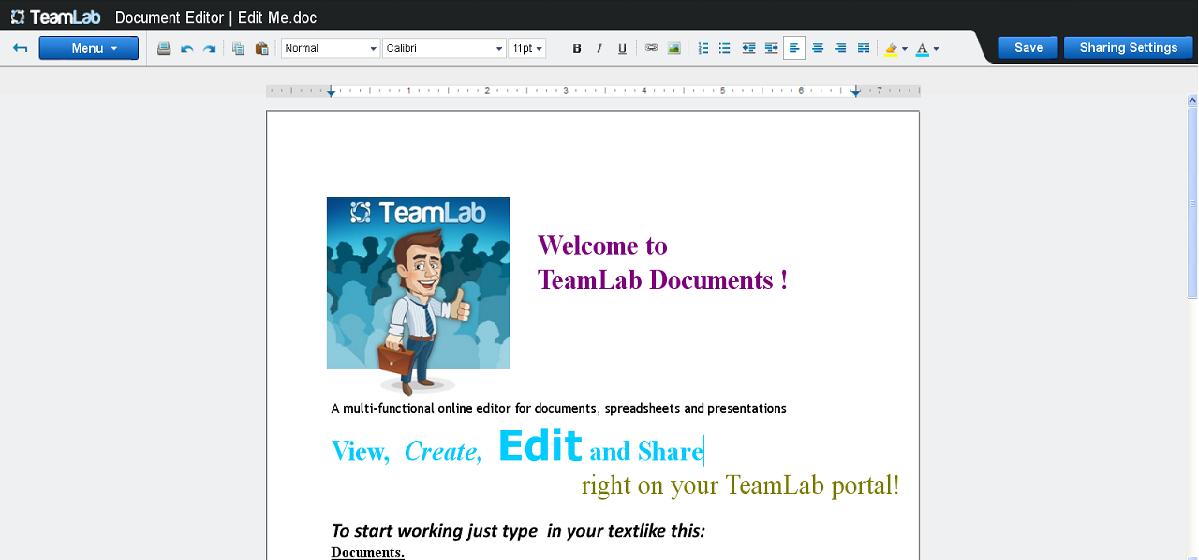Apply numbered list
Viewport: 1199px width, 560px height.
coord(703,48)
